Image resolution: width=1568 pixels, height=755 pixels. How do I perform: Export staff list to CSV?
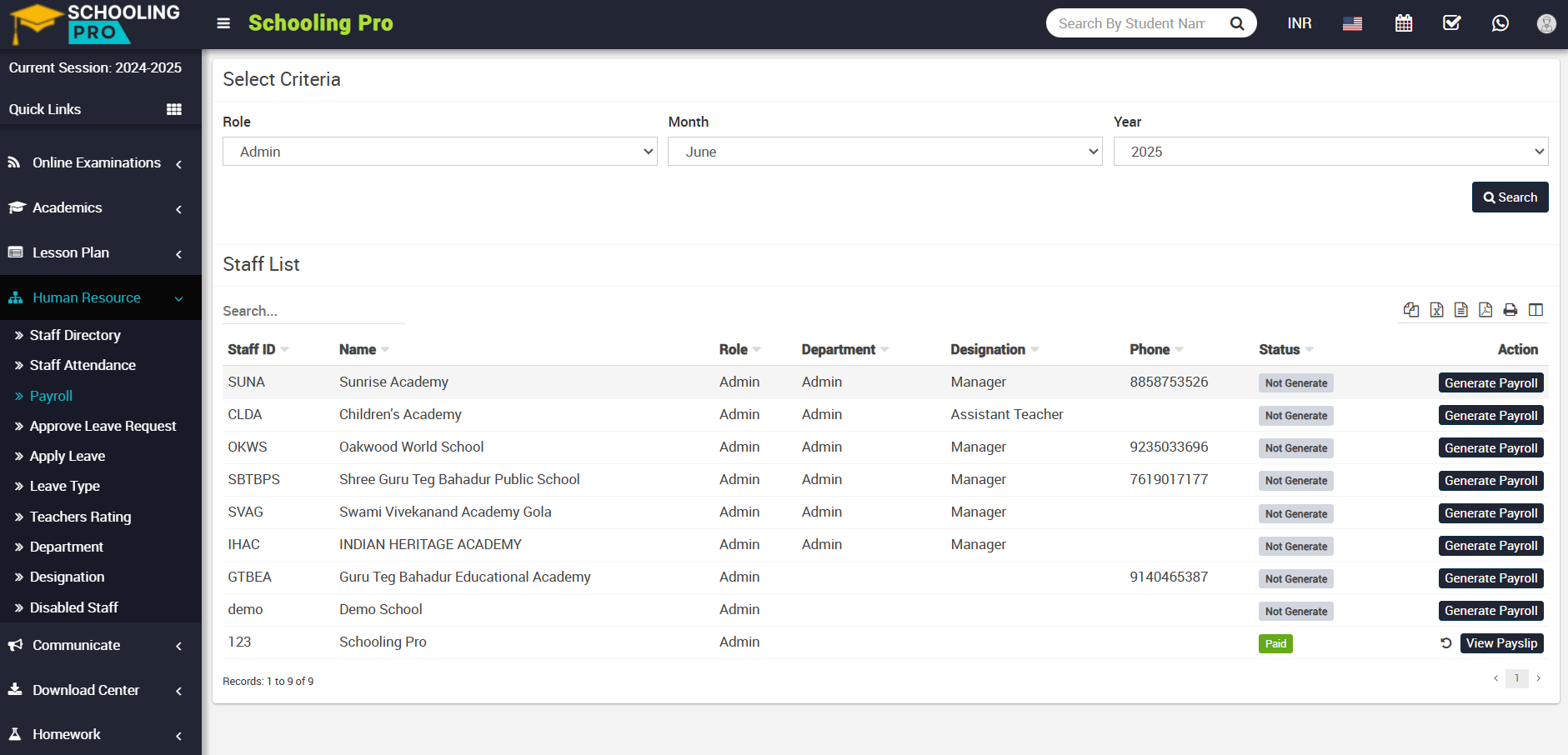point(1461,310)
